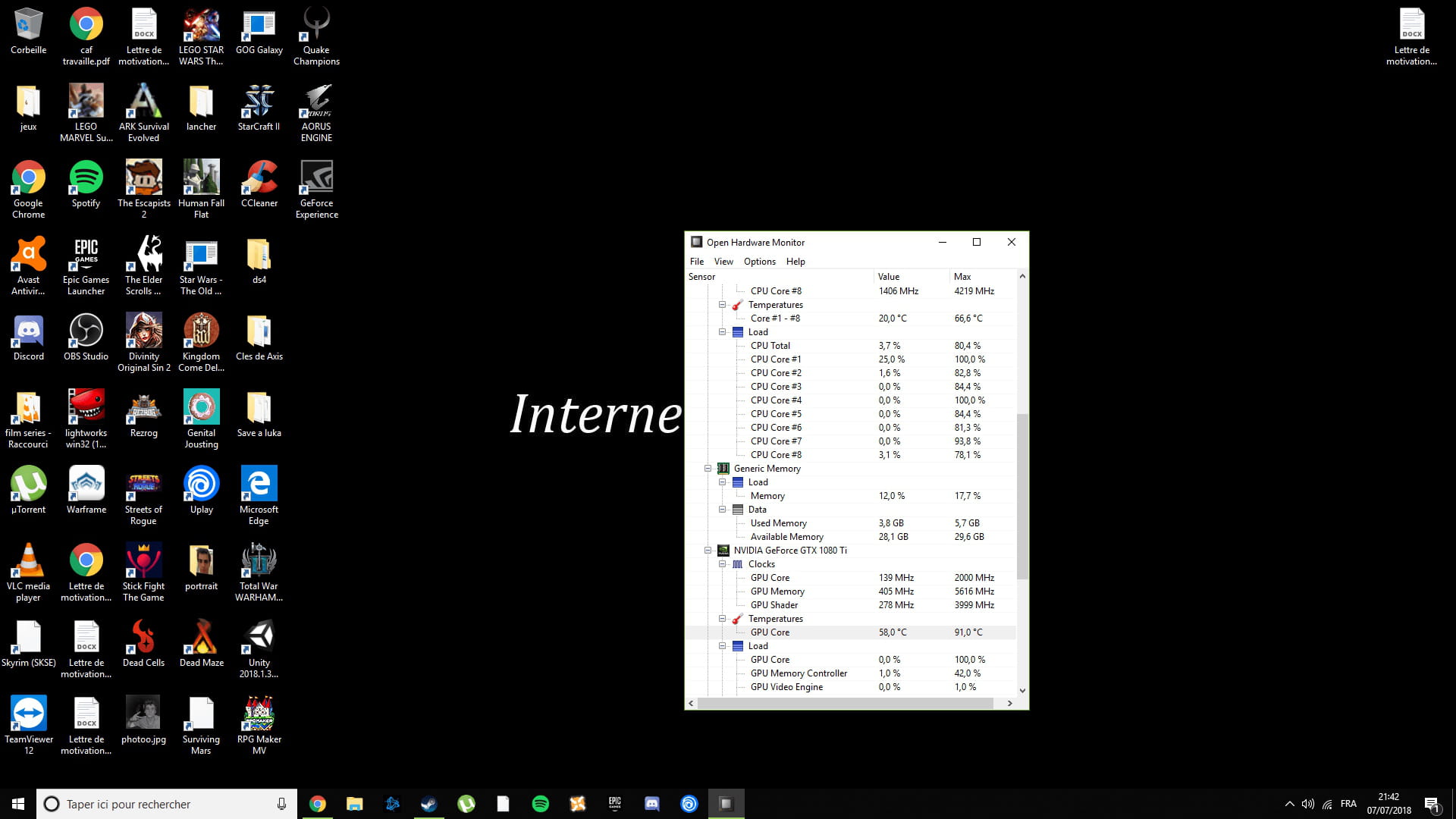Viewport: 1456px width, 819px height.
Task: Click the Sensor column header
Action: click(x=780, y=277)
